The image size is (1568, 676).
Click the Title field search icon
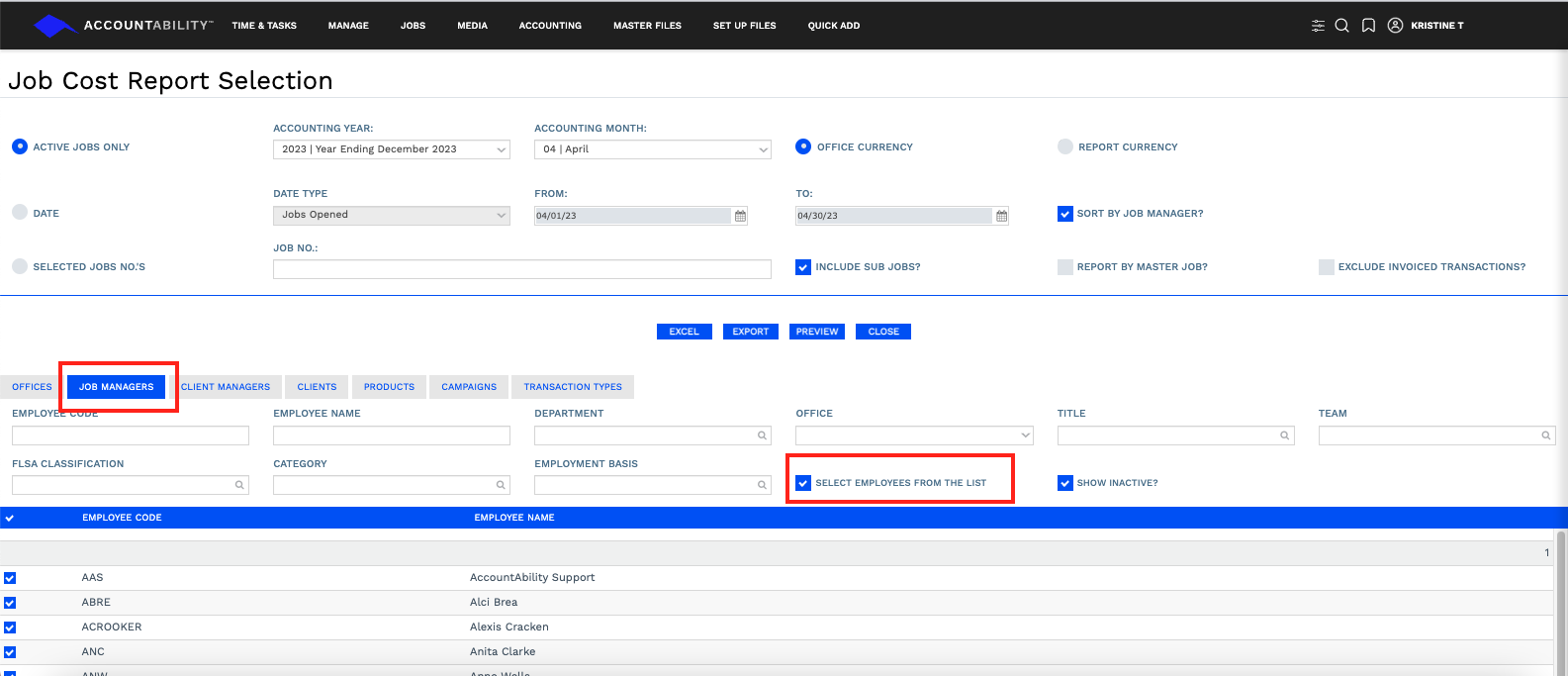pyautogui.click(x=1285, y=435)
